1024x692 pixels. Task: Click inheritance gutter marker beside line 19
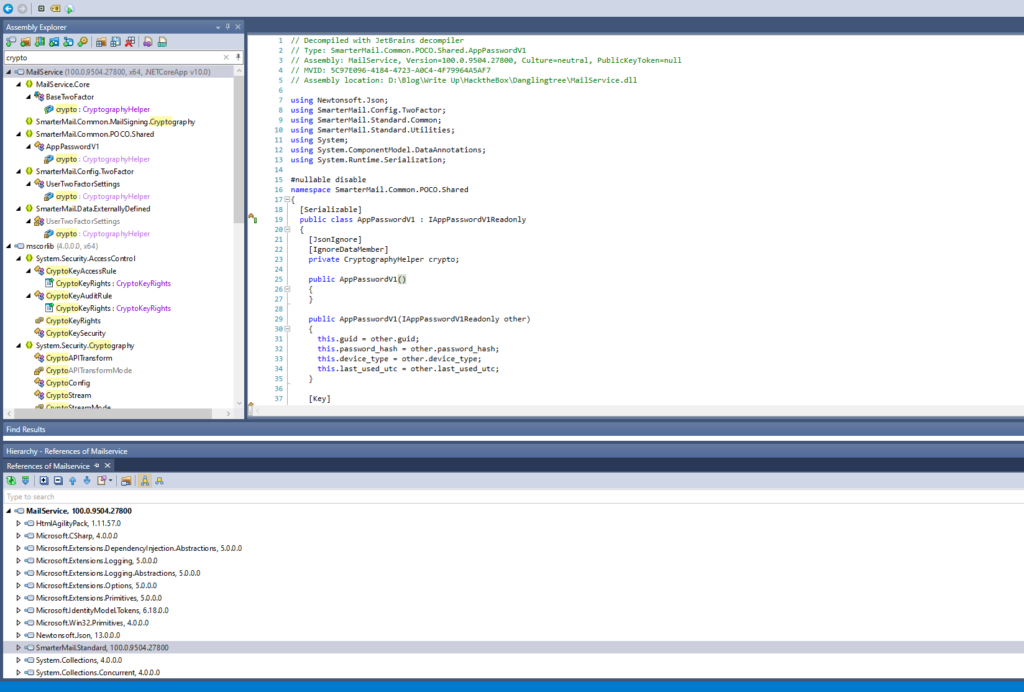pos(252,218)
